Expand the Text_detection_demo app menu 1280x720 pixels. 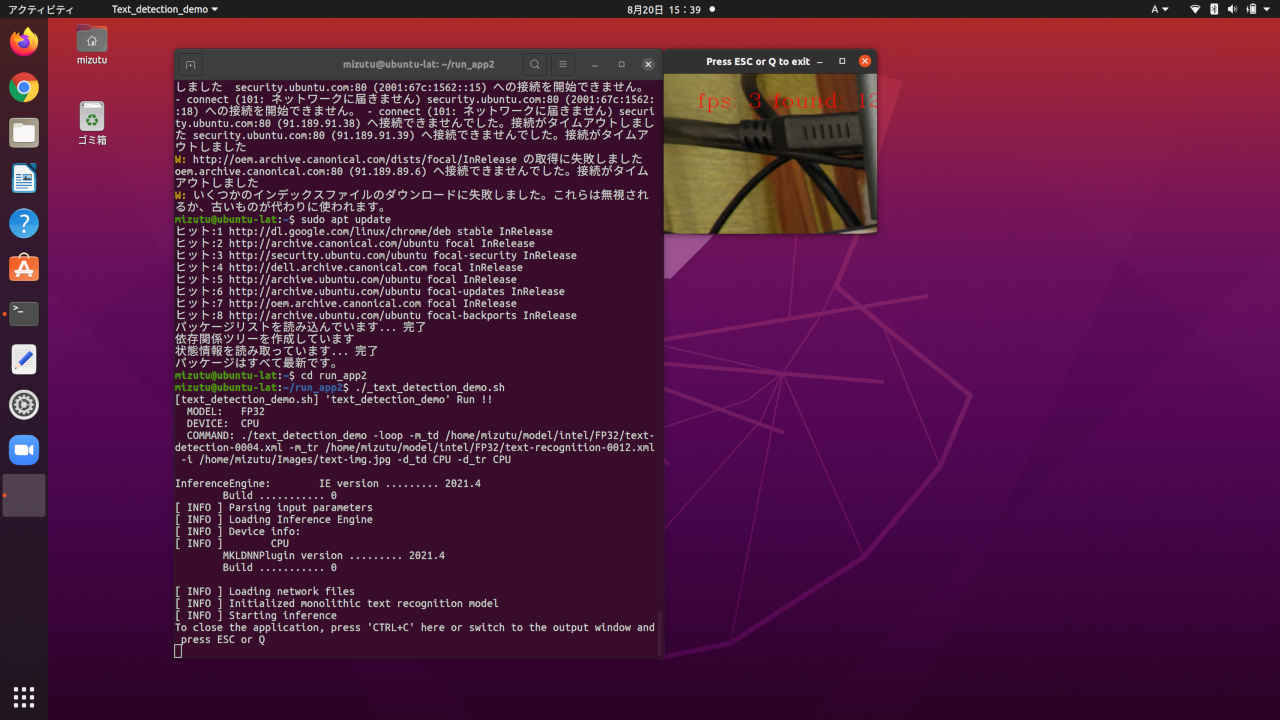pos(164,9)
